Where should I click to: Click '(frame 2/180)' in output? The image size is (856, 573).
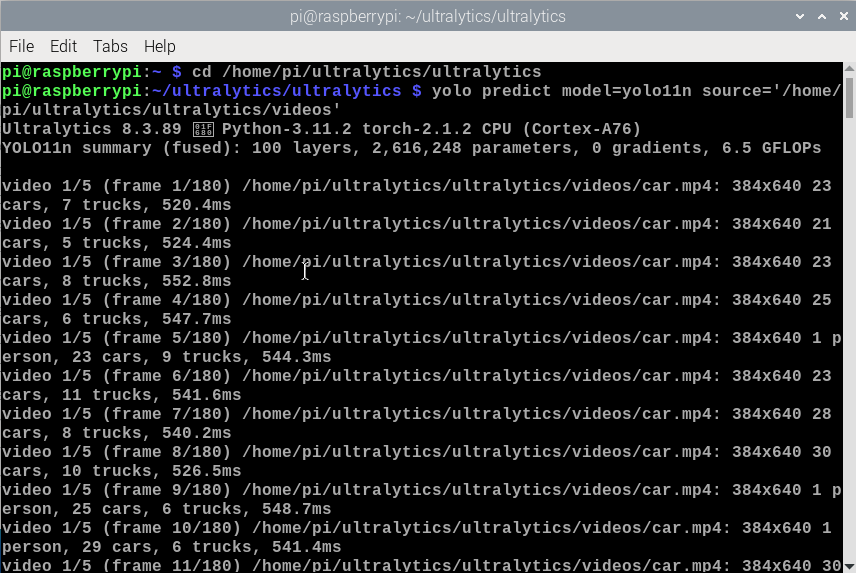pos(167,224)
